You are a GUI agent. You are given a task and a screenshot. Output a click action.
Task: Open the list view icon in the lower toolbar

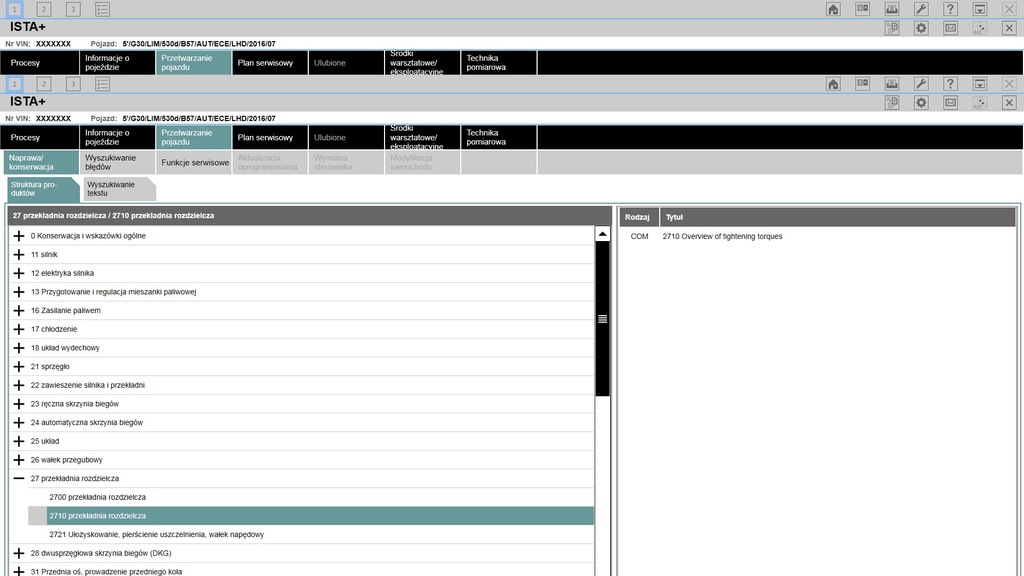[x=103, y=84]
